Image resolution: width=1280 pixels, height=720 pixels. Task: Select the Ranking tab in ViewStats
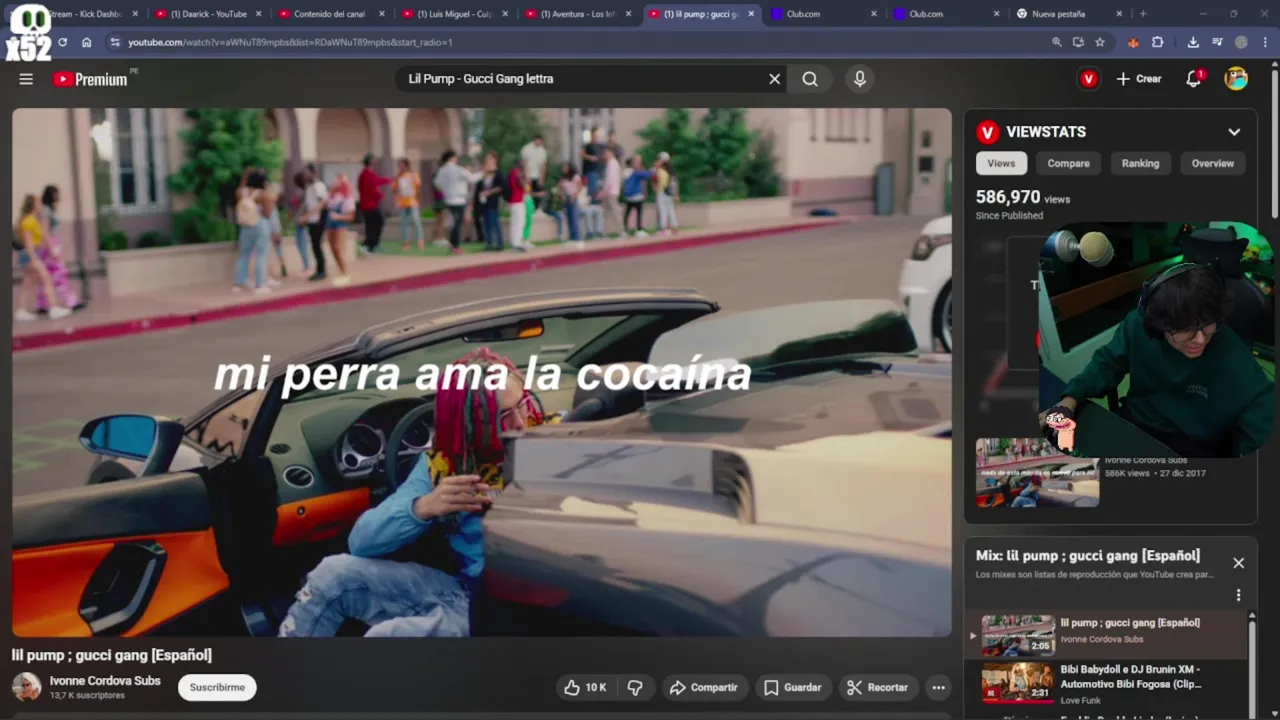pos(1140,163)
